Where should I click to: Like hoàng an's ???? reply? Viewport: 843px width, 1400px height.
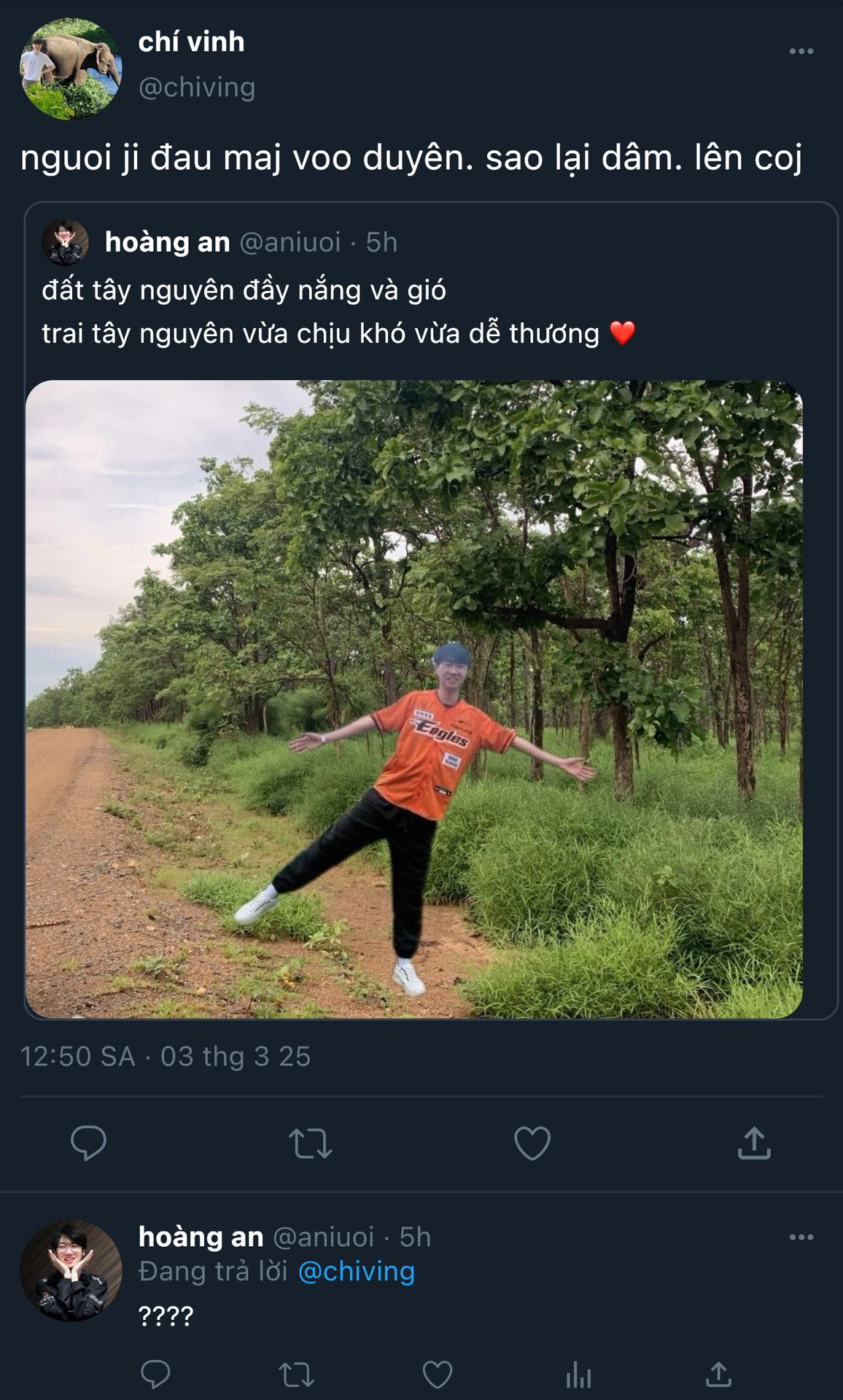click(x=438, y=1375)
